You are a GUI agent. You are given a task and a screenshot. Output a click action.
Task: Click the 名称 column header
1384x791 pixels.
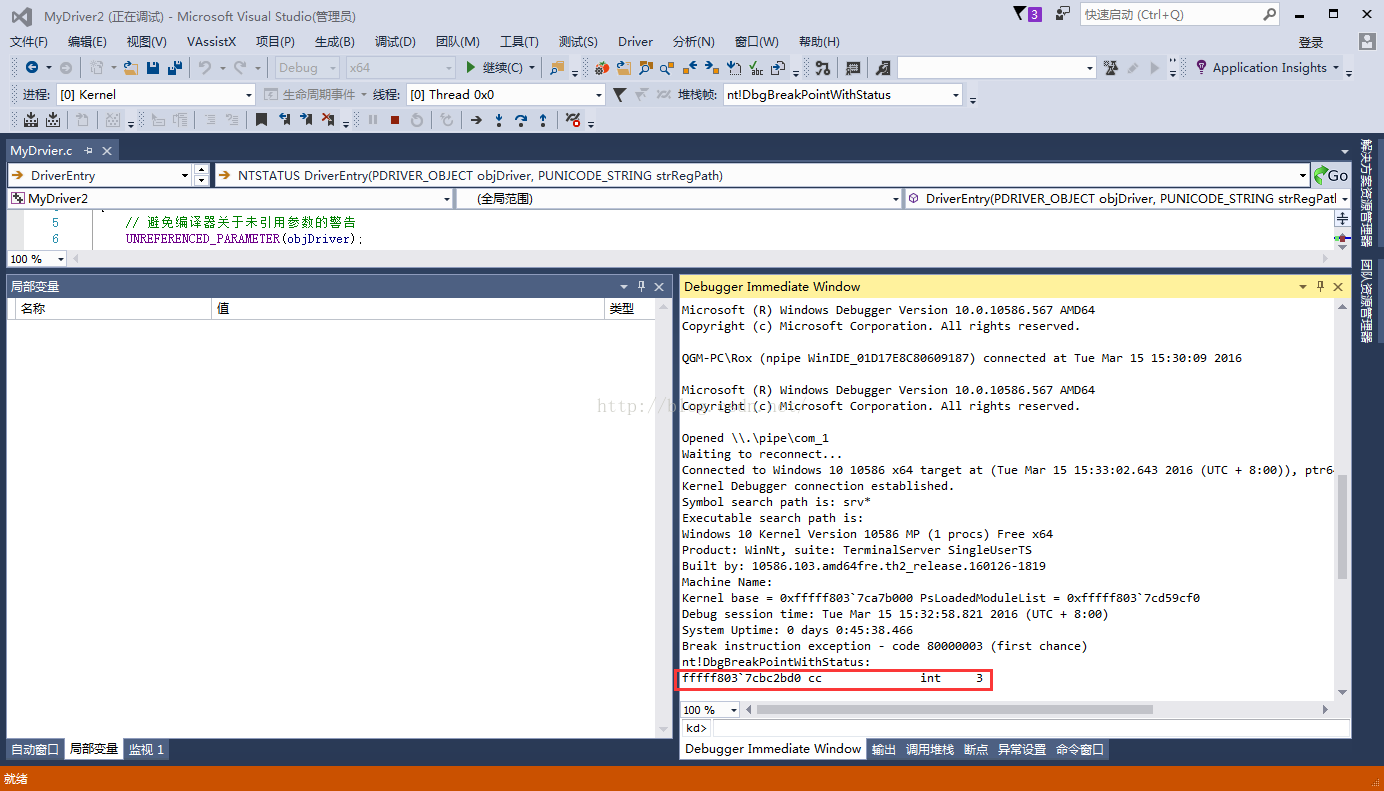[114, 309]
